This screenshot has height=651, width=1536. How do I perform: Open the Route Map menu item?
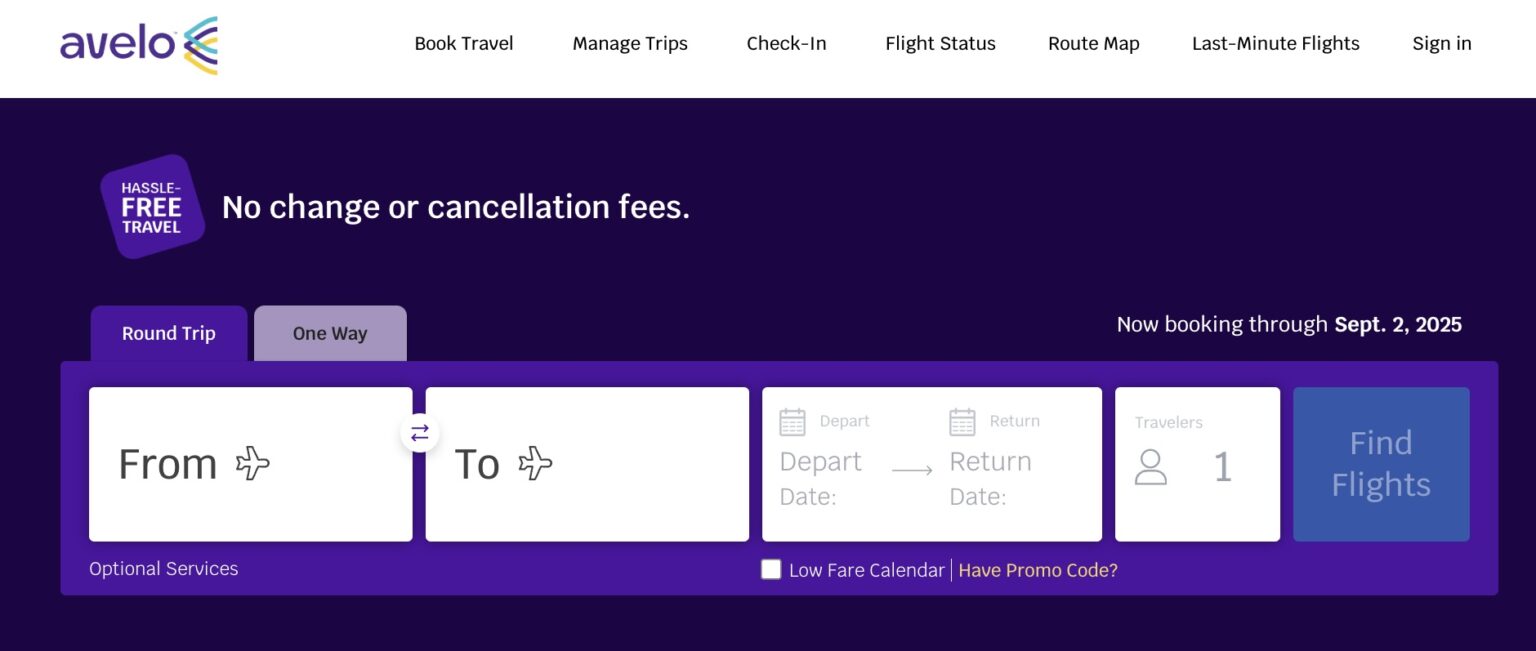coord(1093,43)
